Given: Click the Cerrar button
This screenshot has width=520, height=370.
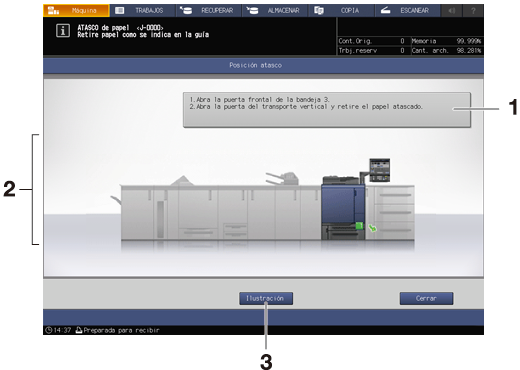Looking at the screenshot, I should (426, 298).
